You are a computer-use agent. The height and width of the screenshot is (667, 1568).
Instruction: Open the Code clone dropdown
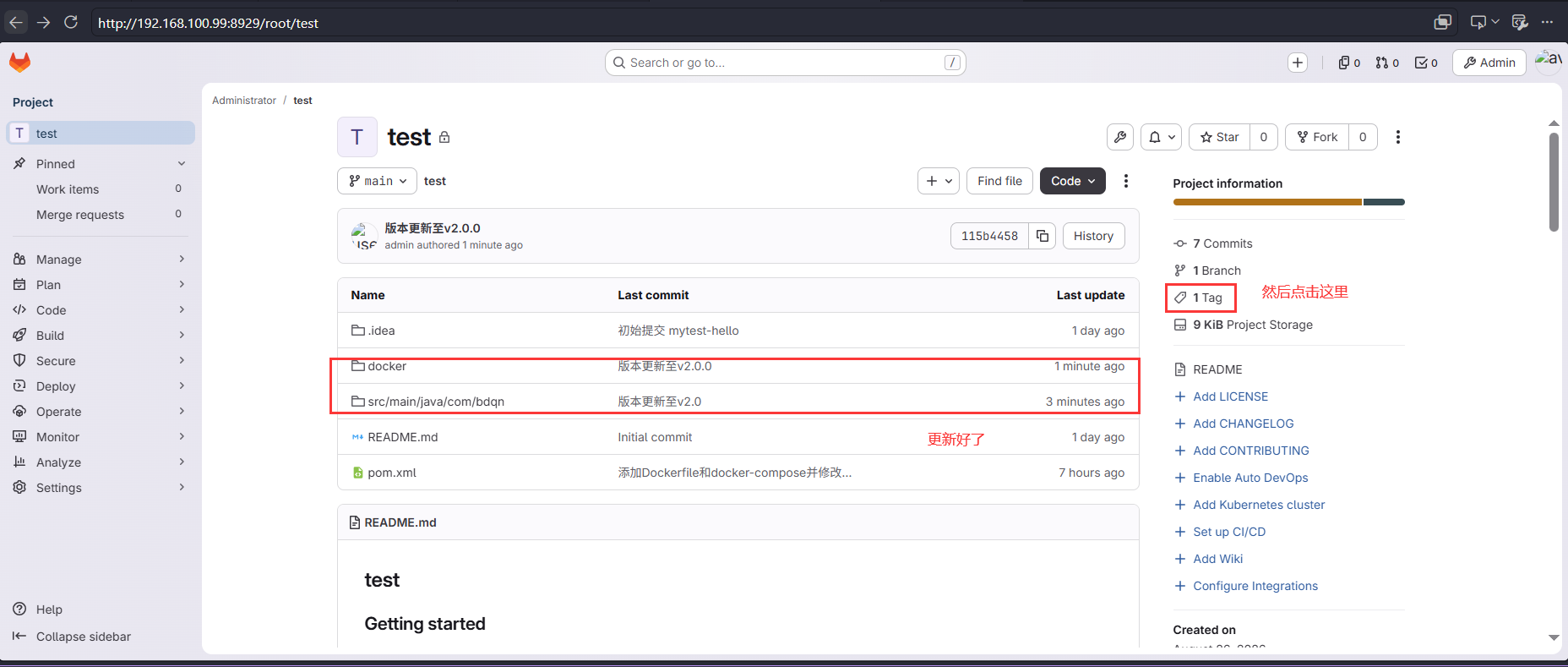click(1073, 181)
